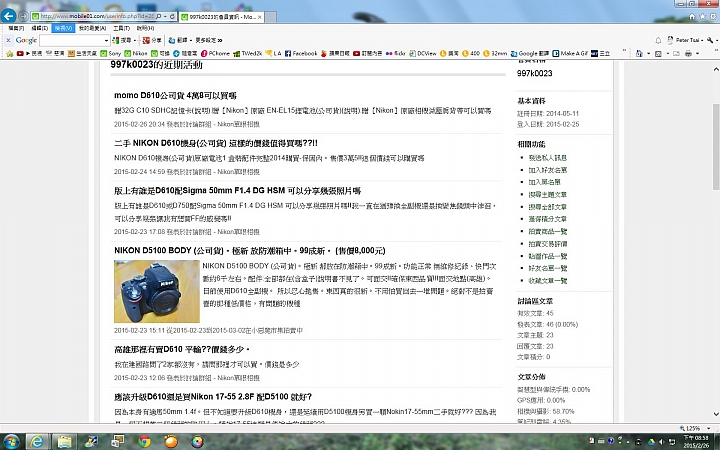Screen dimensions: 720x450
Task: Open the Make A Gif bookmark
Action: coord(570,53)
